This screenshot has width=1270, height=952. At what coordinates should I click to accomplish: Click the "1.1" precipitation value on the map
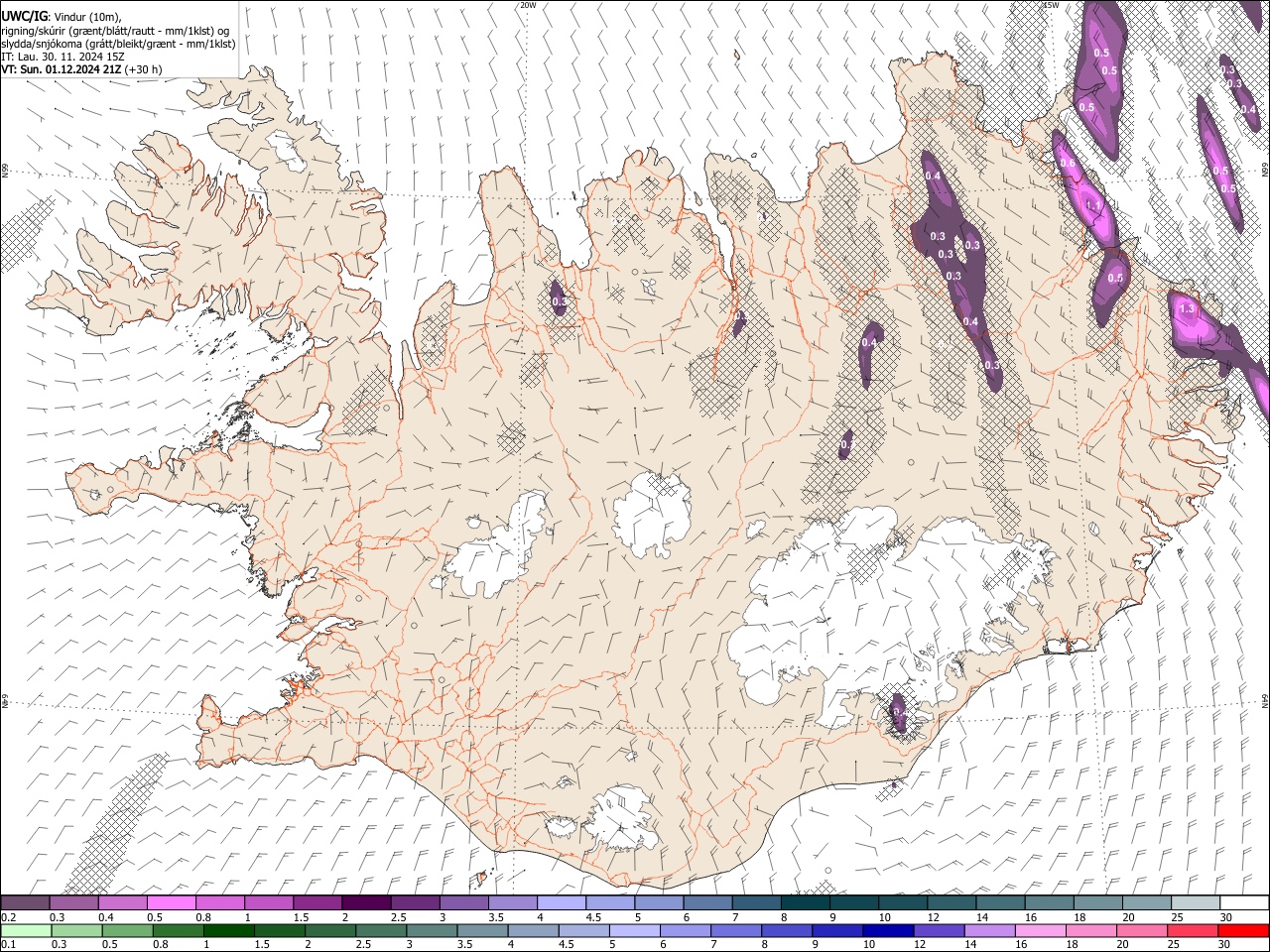click(1093, 205)
